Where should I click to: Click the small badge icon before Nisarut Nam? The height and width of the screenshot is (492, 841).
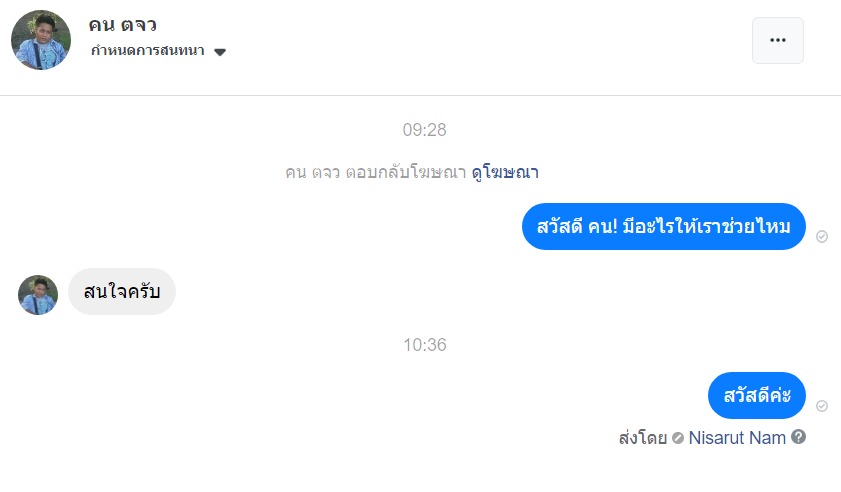coord(678,438)
